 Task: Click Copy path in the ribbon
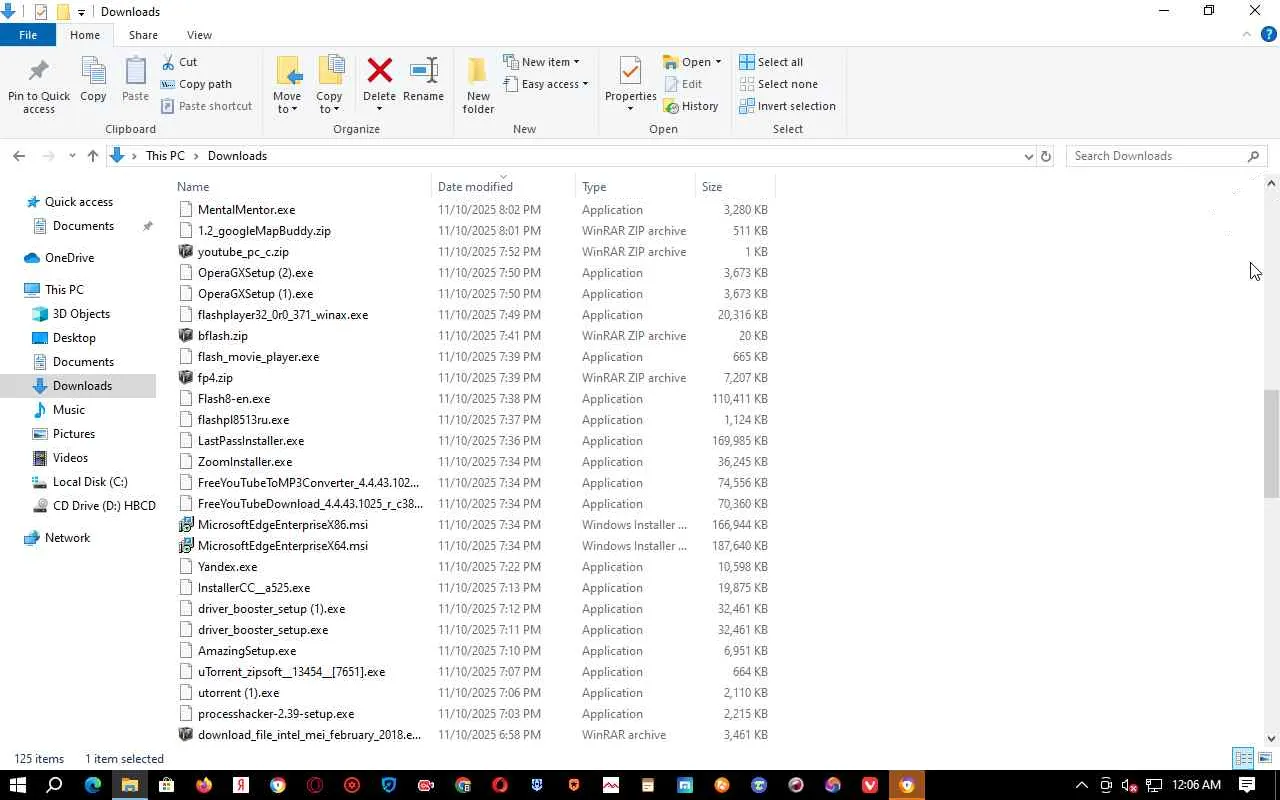point(196,84)
